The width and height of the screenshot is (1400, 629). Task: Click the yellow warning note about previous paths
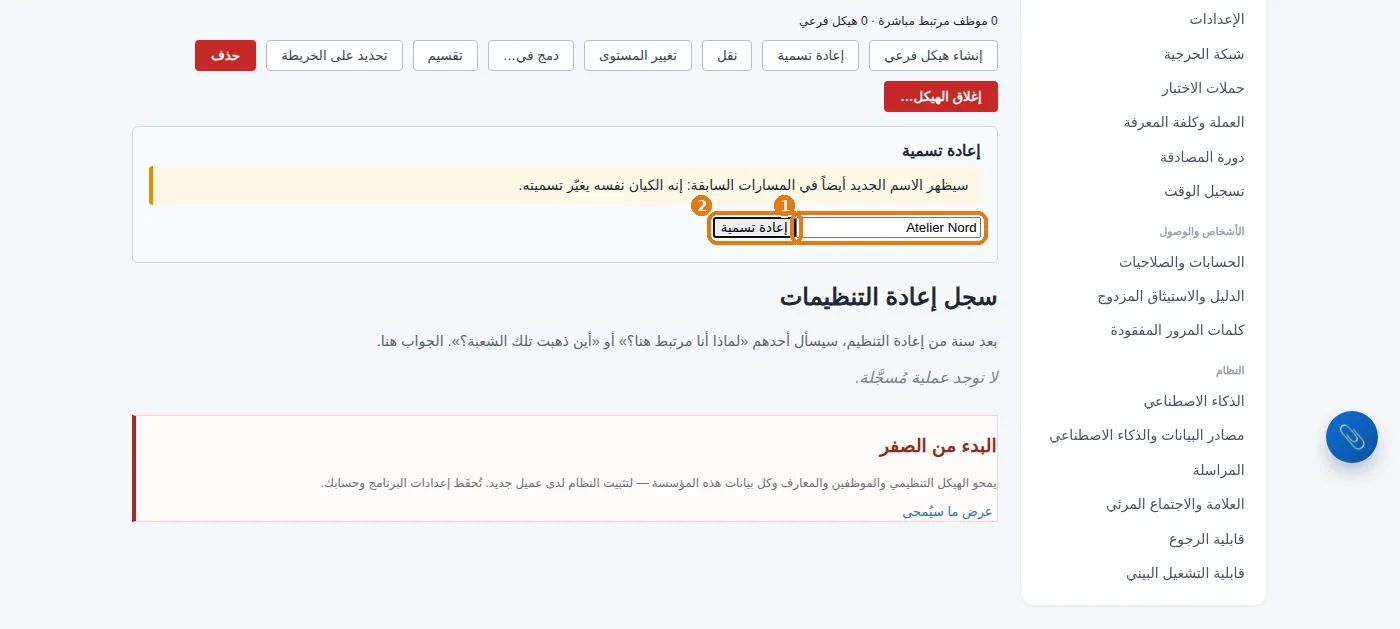(x=565, y=185)
